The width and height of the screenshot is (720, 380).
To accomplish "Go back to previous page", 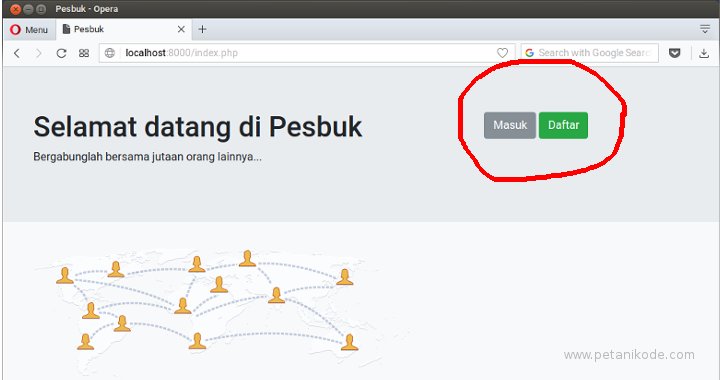I will click(x=17, y=53).
